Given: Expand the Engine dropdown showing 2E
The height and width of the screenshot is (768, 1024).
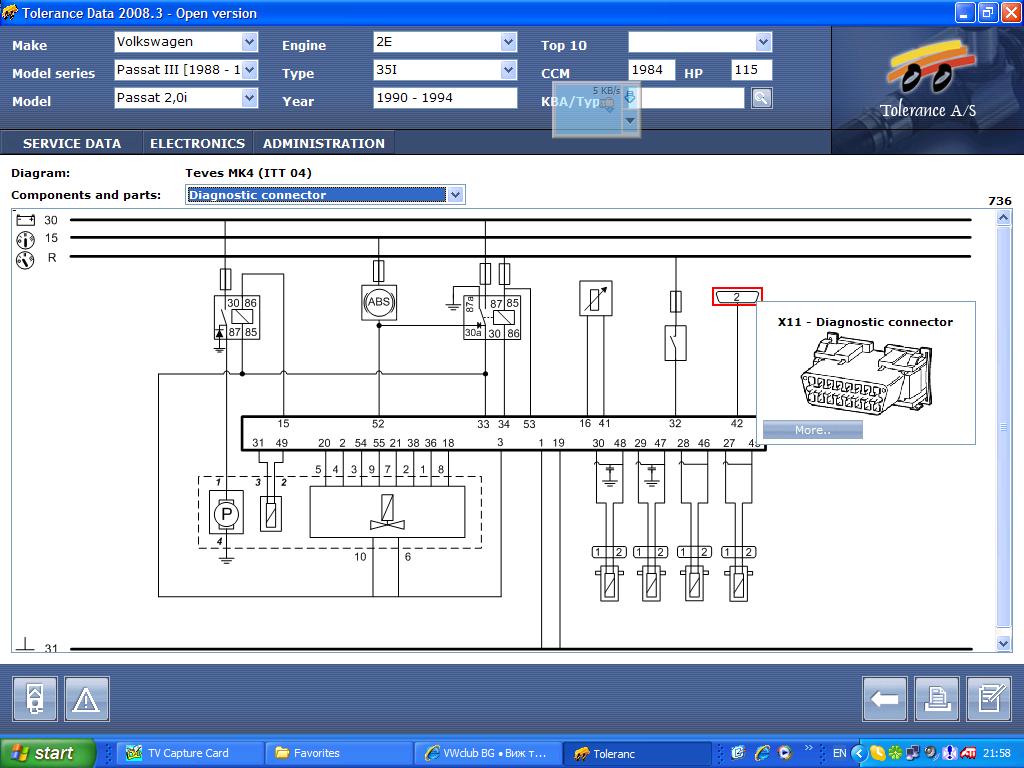Looking at the screenshot, I should [508, 42].
